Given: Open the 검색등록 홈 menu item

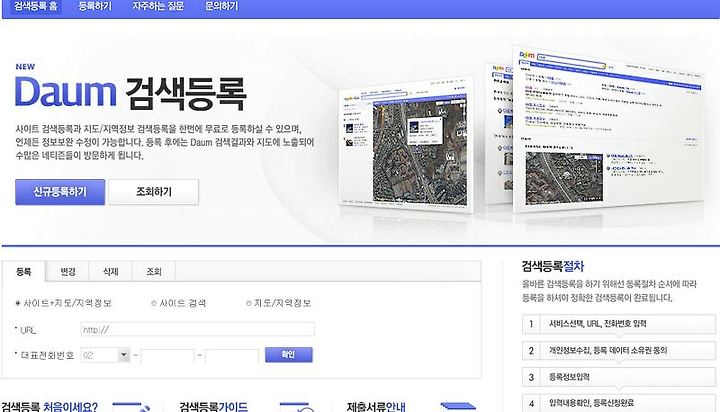Looking at the screenshot, I should click(x=35, y=6).
